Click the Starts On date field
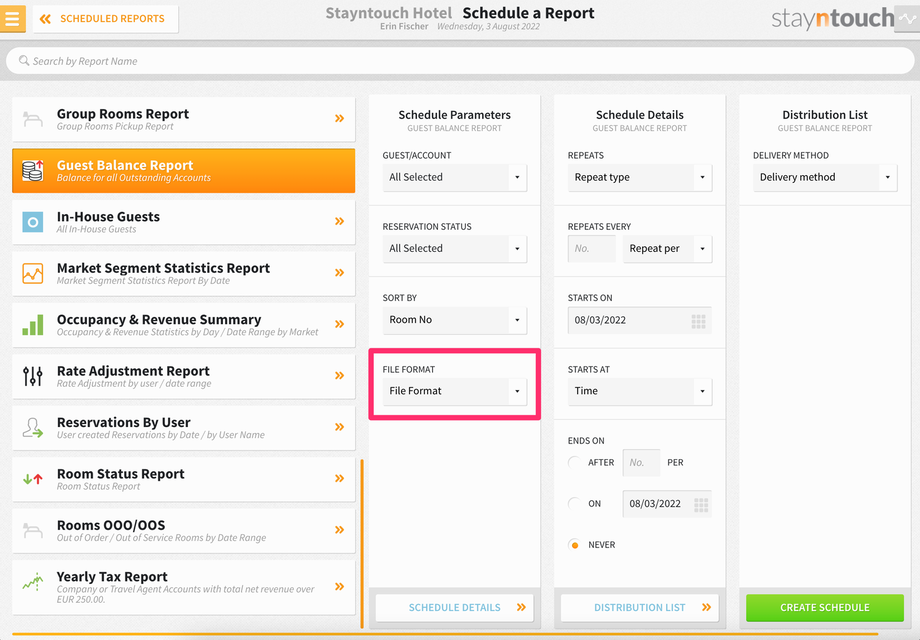Viewport: 920px width, 640px height. [640, 320]
